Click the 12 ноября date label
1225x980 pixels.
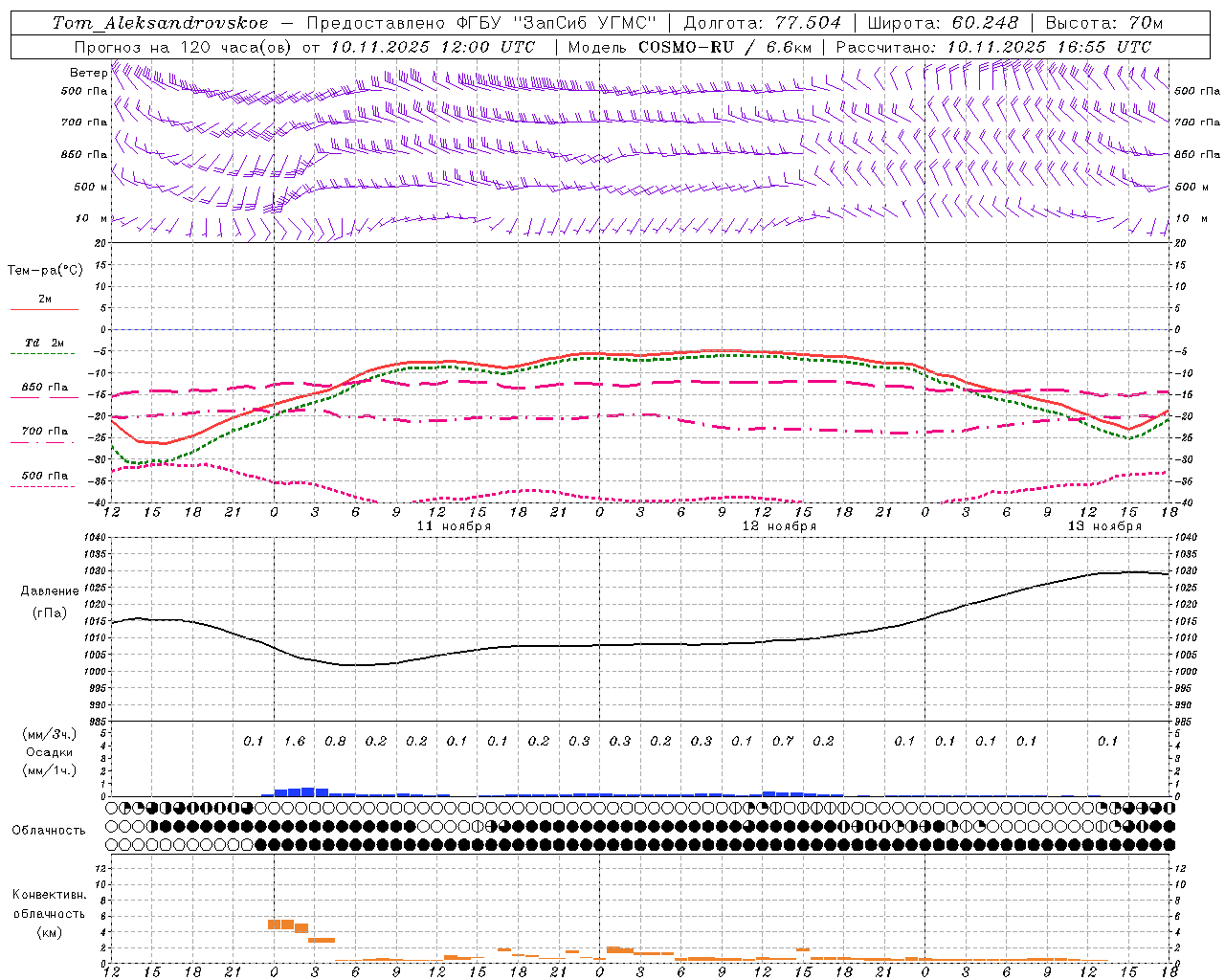tap(779, 525)
